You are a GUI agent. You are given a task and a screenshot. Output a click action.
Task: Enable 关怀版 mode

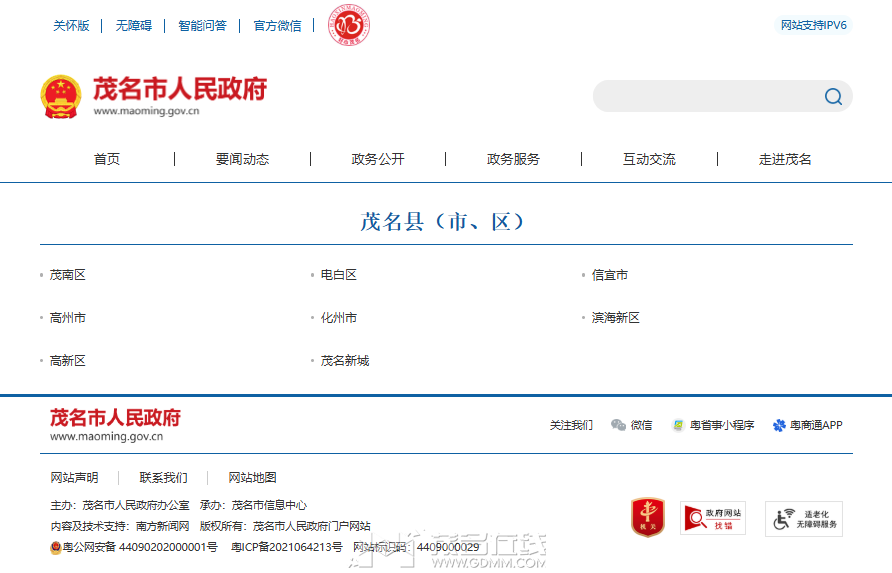[x=71, y=26]
